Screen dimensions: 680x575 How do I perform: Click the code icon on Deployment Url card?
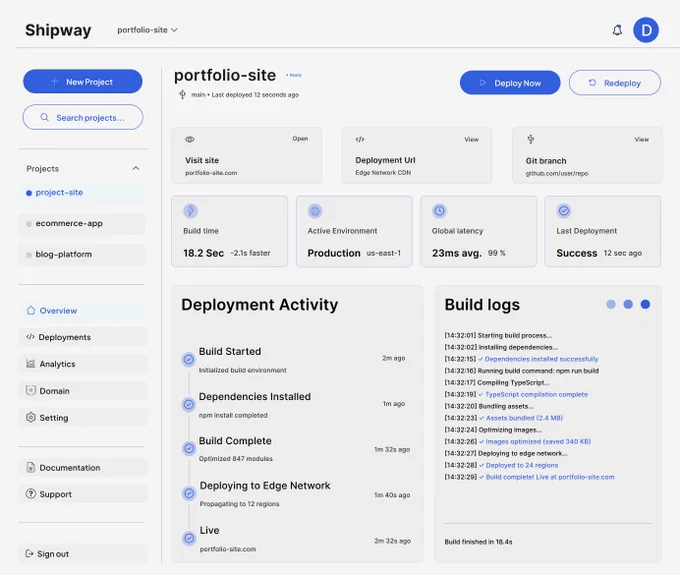[360, 139]
